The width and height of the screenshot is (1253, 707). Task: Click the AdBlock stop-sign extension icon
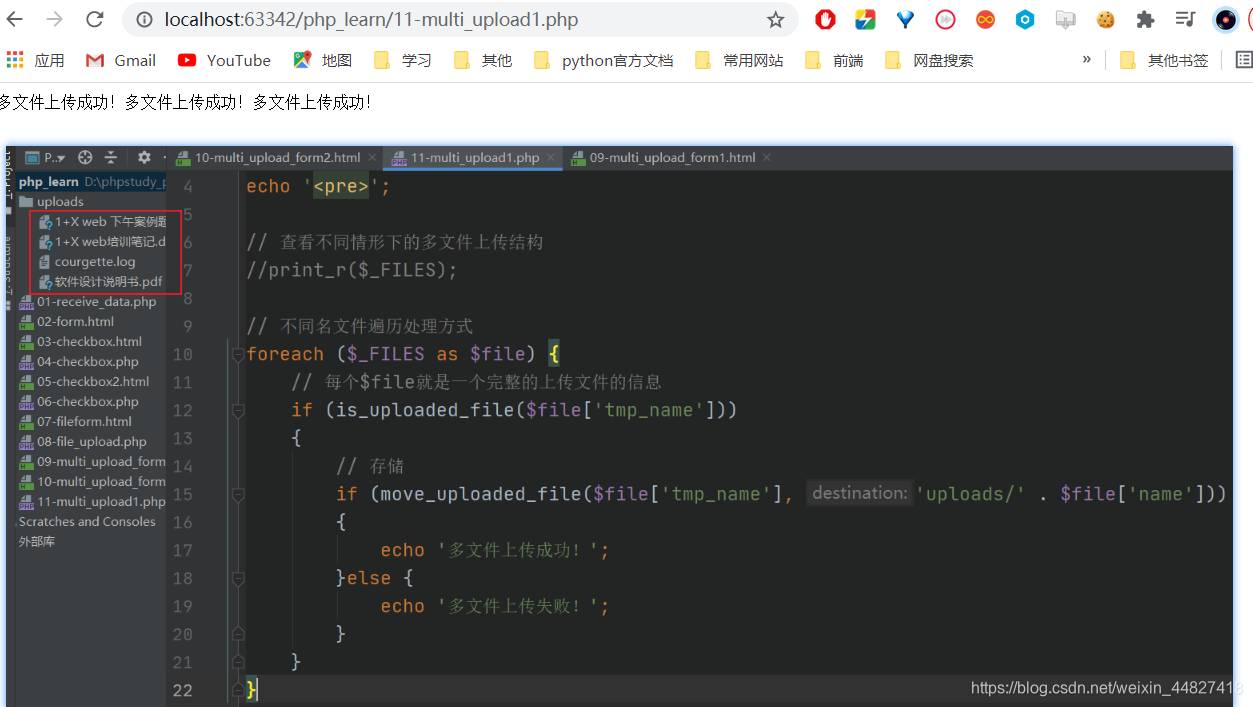824,19
